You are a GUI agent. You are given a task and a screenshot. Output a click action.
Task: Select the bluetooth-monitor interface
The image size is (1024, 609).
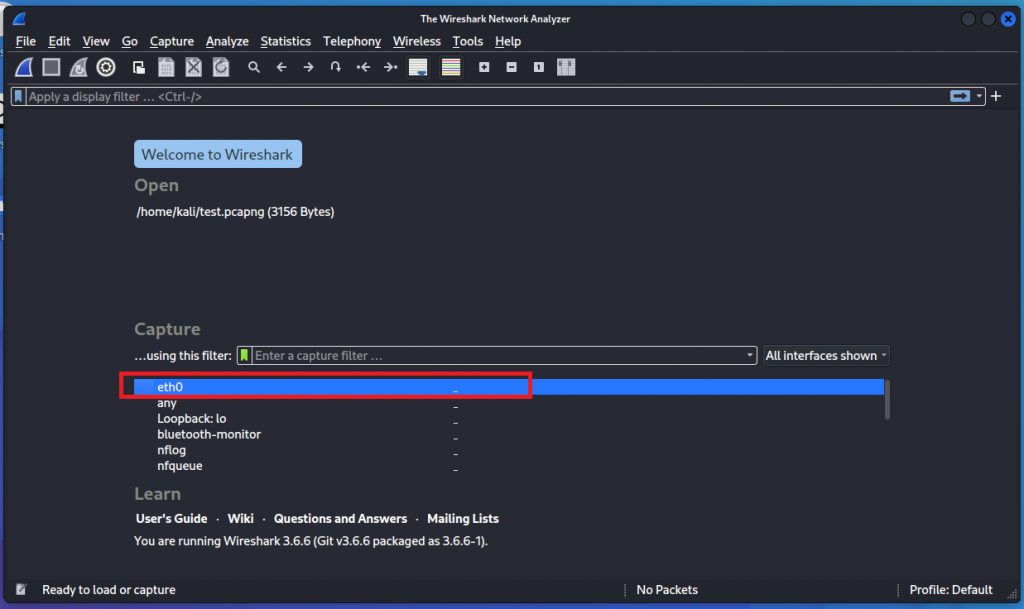(x=509, y=435)
